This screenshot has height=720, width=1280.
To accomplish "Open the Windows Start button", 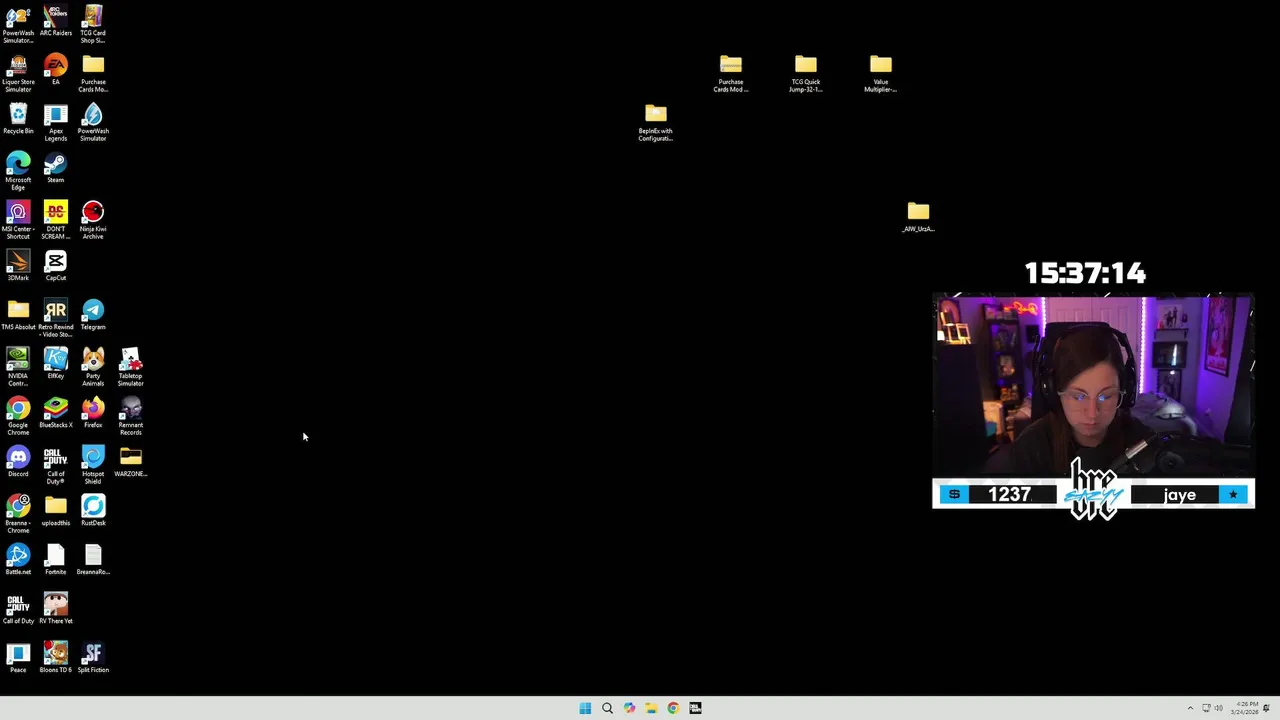I will coord(585,708).
